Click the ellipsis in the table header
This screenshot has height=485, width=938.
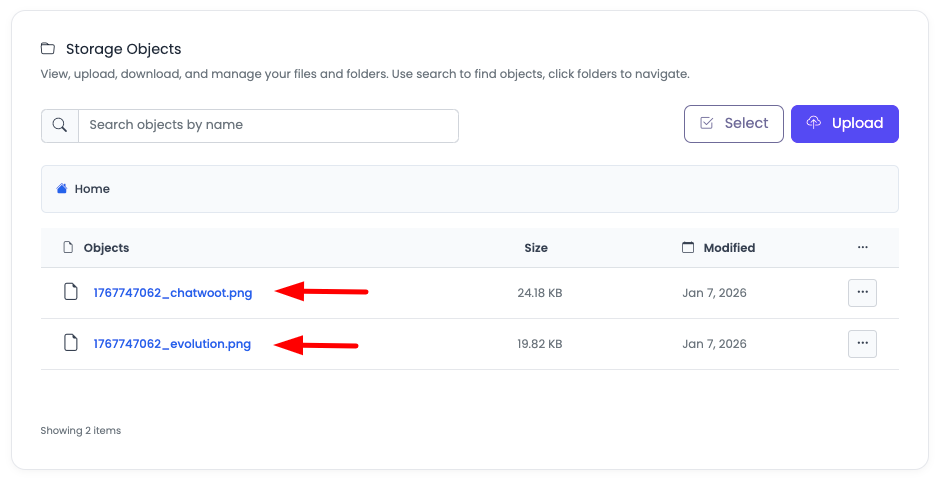pos(862,248)
